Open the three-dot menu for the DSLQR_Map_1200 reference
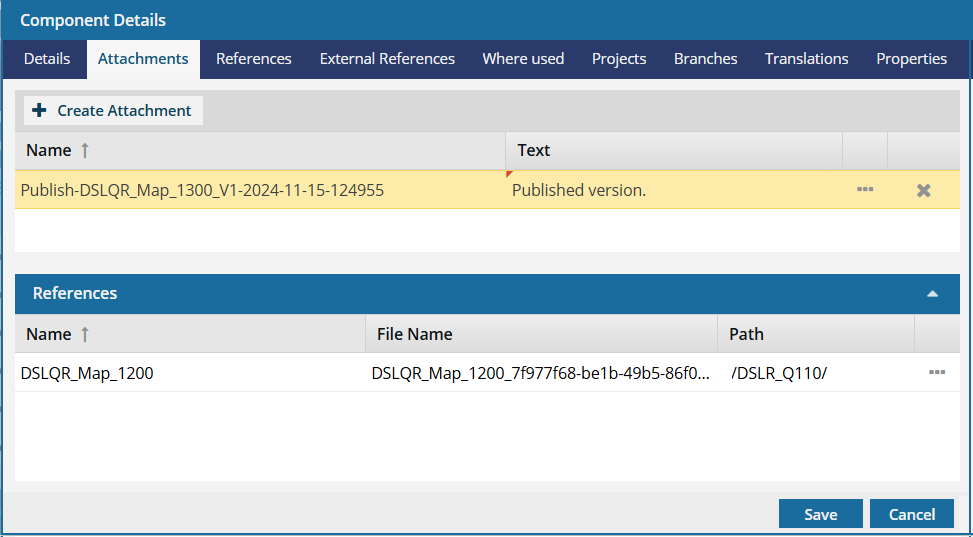 click(x=937, y=372)
